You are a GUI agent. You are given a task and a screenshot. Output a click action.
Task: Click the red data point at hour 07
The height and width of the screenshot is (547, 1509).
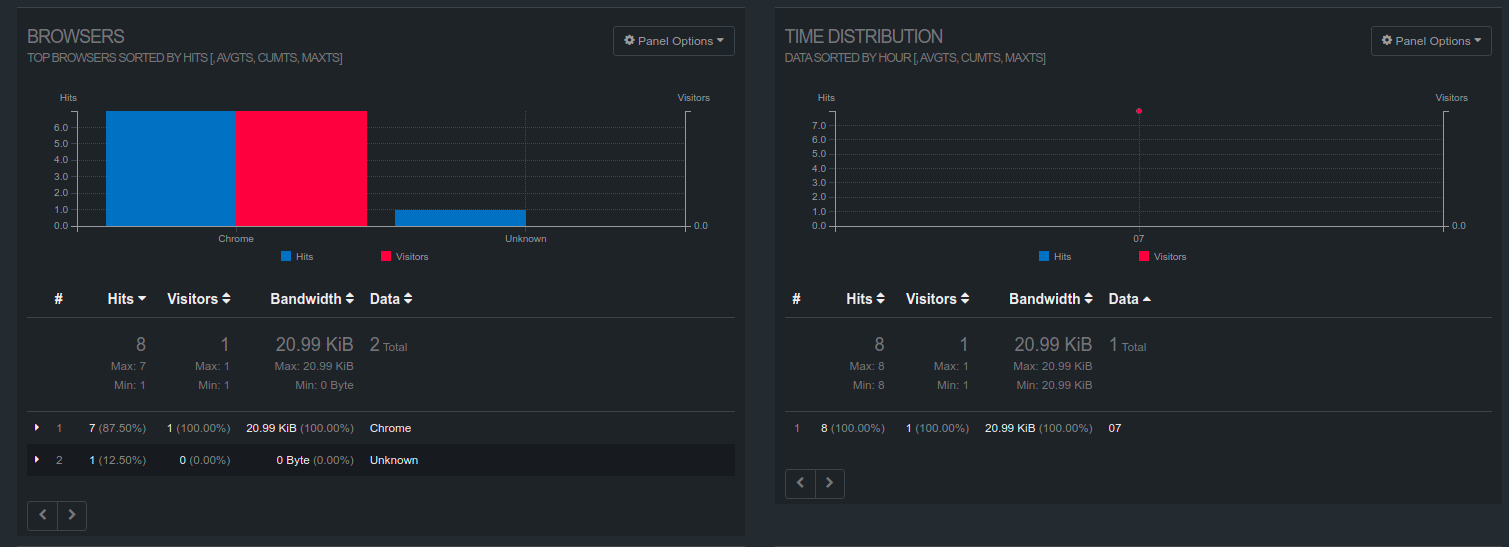[1139, 111]
